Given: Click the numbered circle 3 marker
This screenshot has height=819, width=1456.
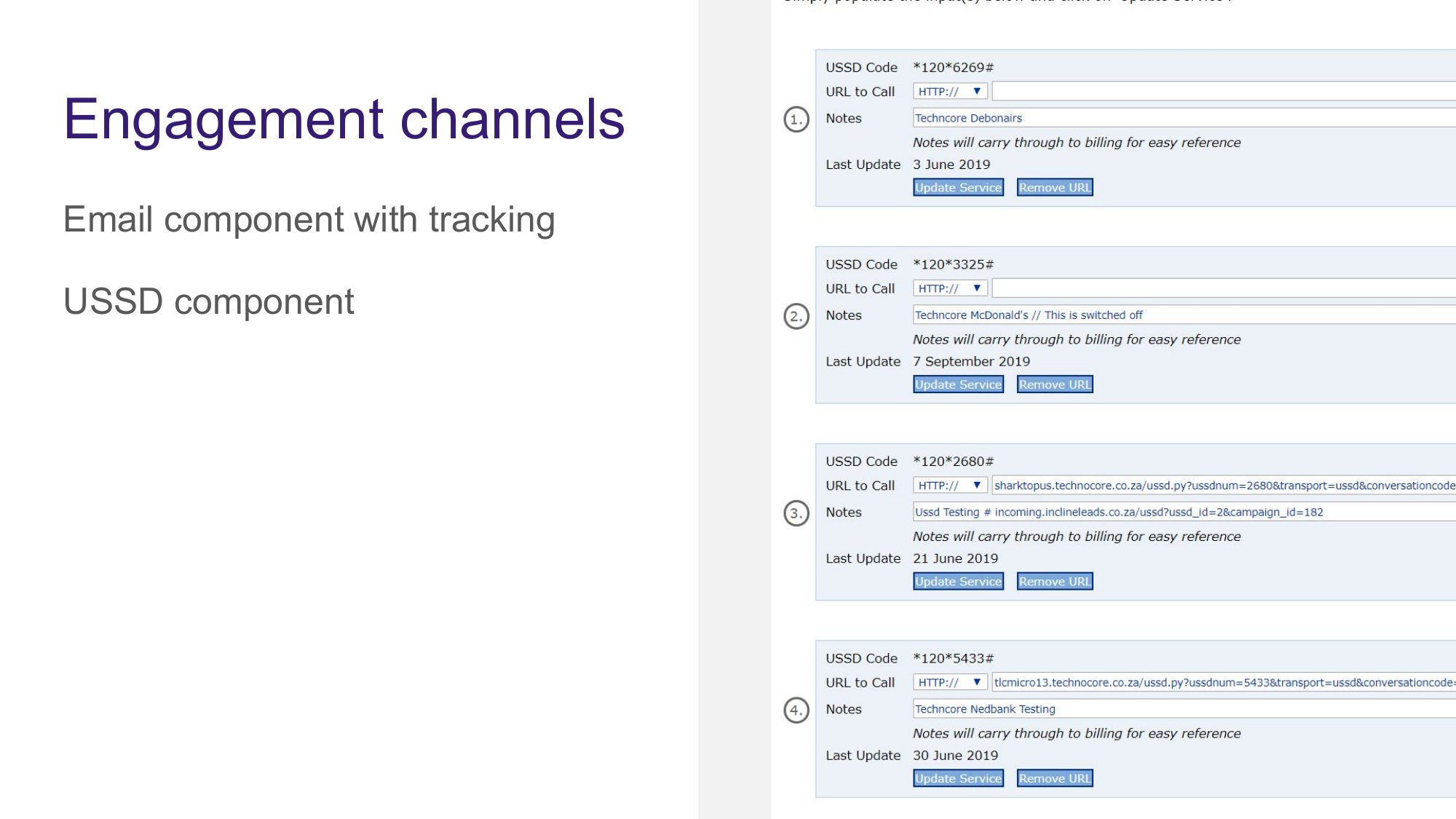Looking at the screenshot, I should [x=795, y=513].
